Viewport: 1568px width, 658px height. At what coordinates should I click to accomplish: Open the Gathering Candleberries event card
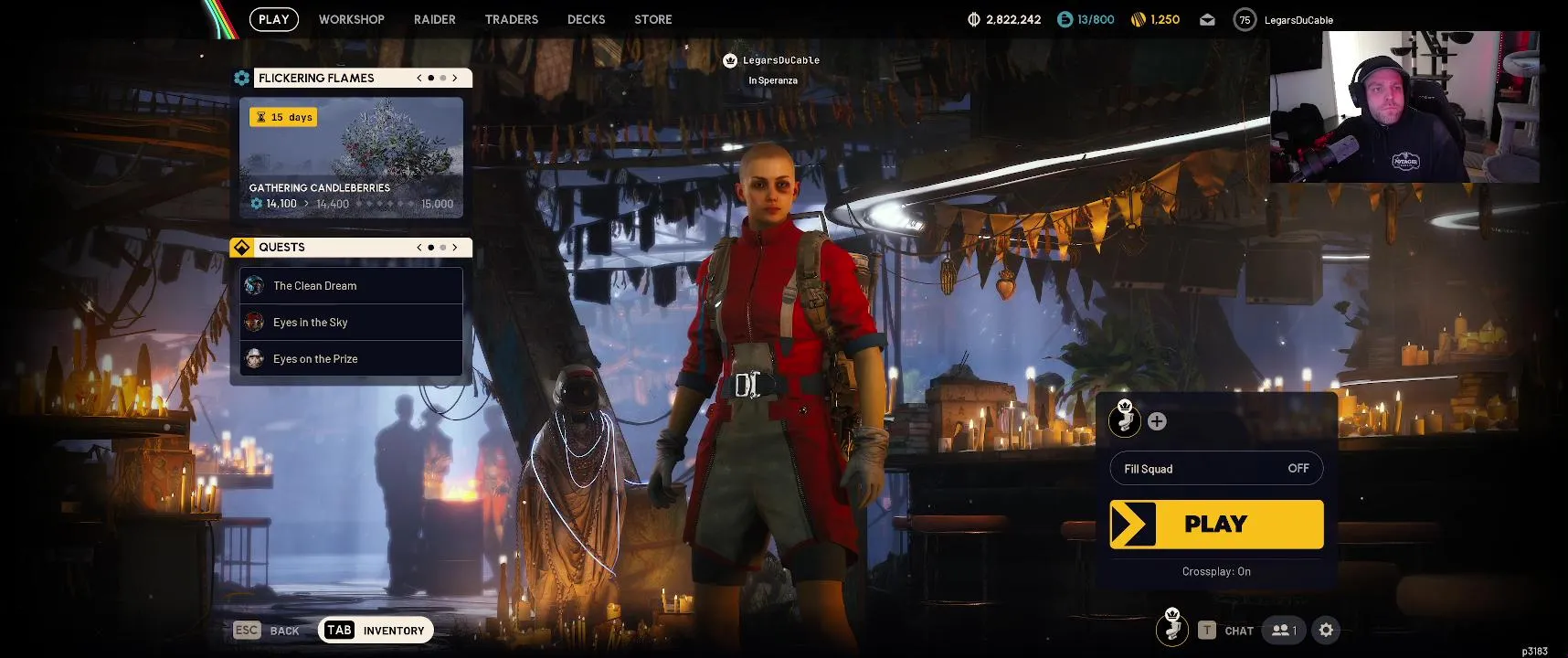click(351, 157)
